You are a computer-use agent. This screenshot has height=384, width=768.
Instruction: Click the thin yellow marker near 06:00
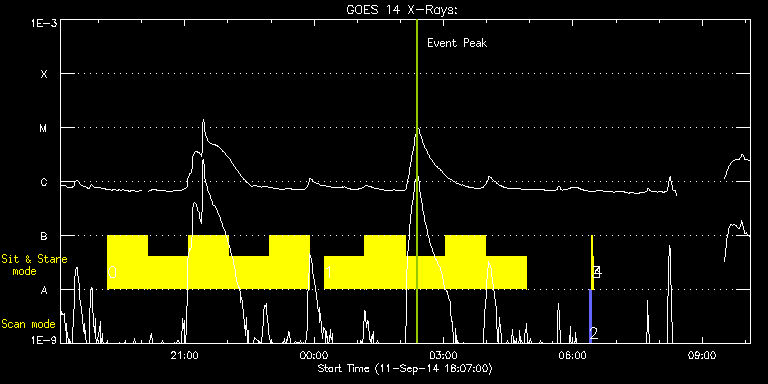click(x=592, y=263)
